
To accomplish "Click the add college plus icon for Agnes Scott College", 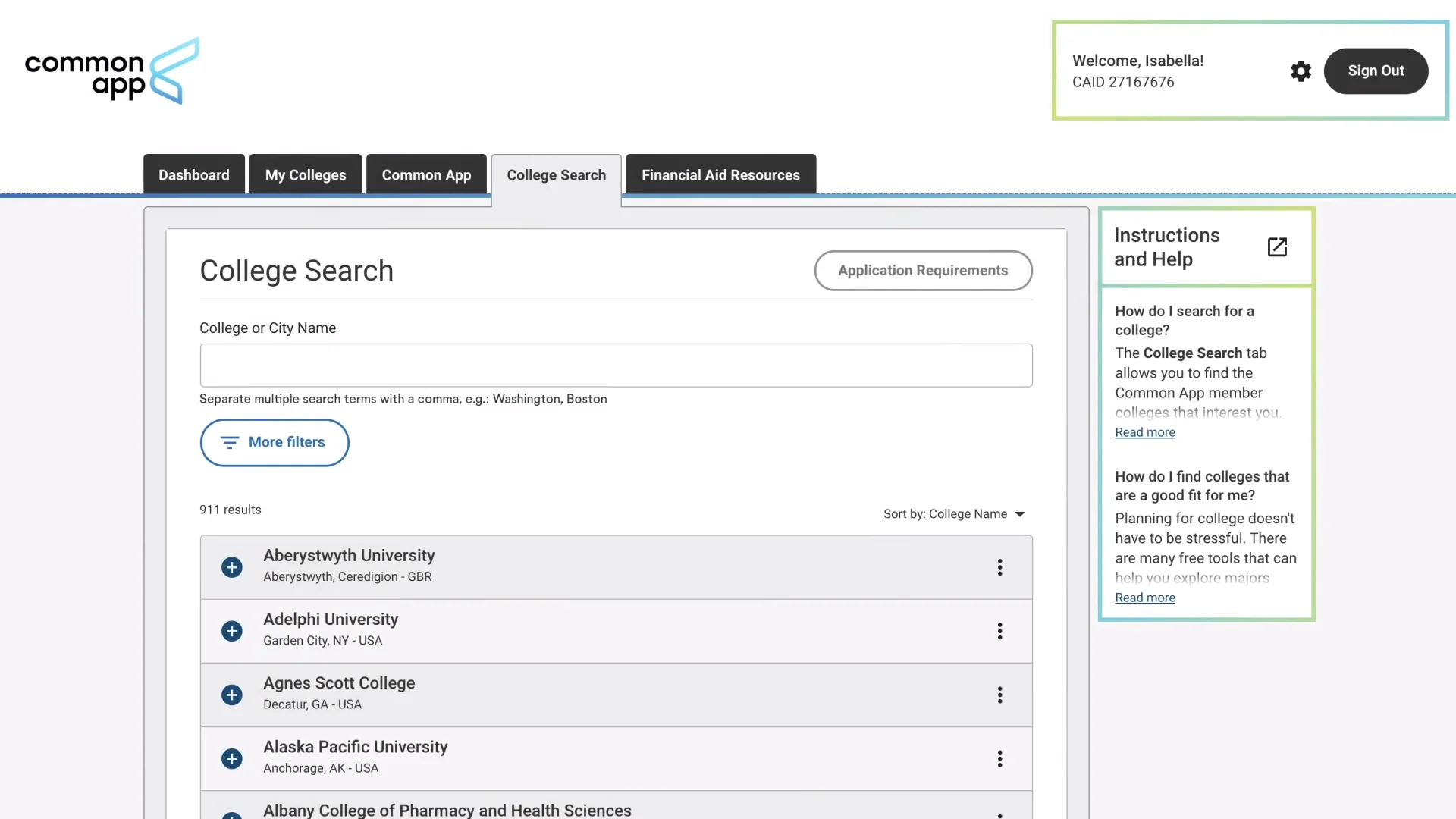I will 231,695.
